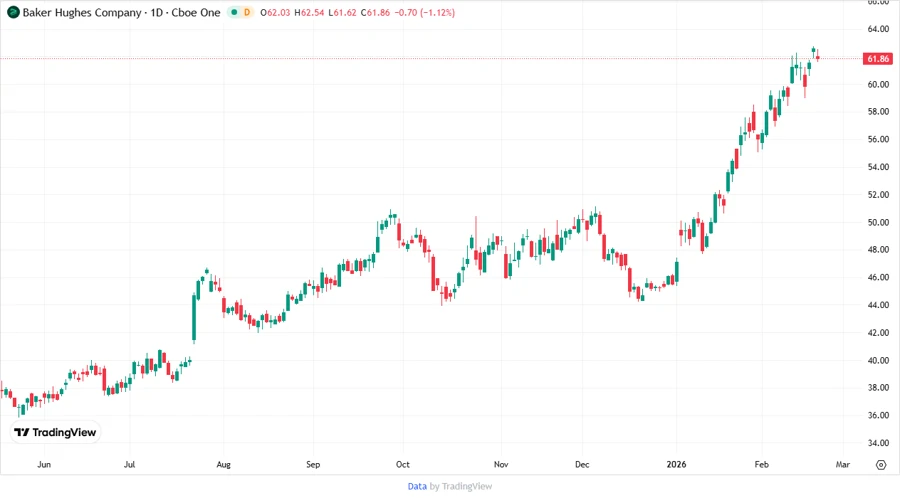Select the Mar label on time axis
This screenshot has width=900, height=498.
(843, 465)
